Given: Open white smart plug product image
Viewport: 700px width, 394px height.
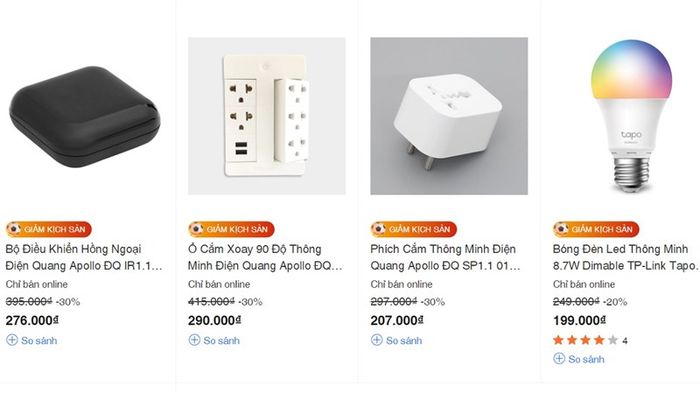Looking at the screenshot, I should click(x=449, y=116).
